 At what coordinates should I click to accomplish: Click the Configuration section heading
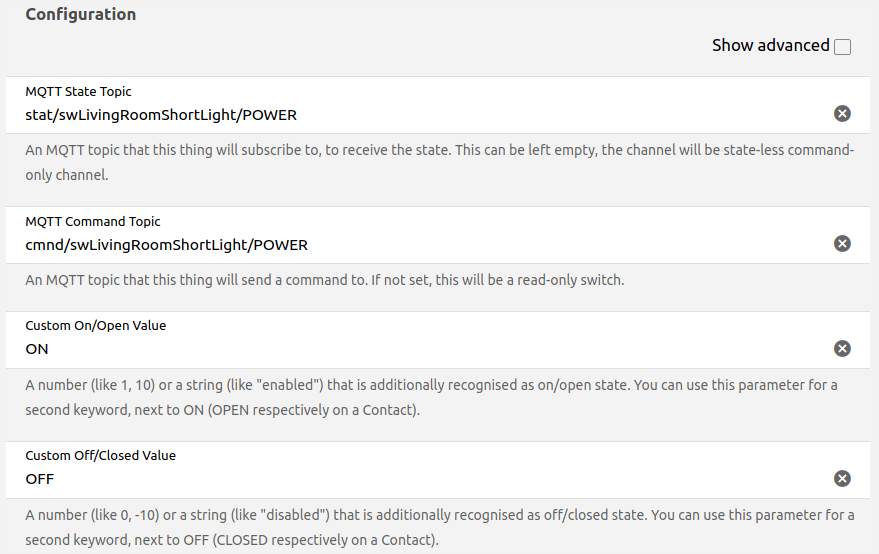(x=81, y=15)
